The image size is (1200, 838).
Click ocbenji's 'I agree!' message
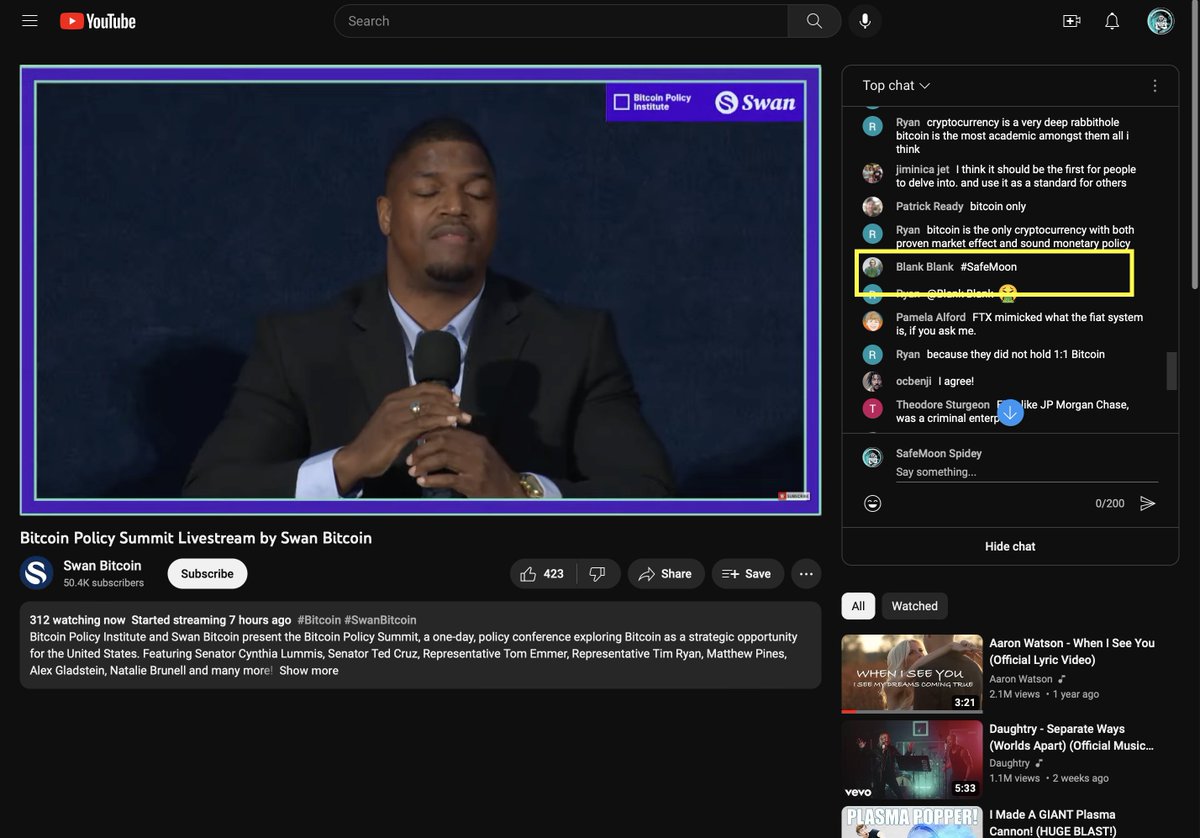956,381
